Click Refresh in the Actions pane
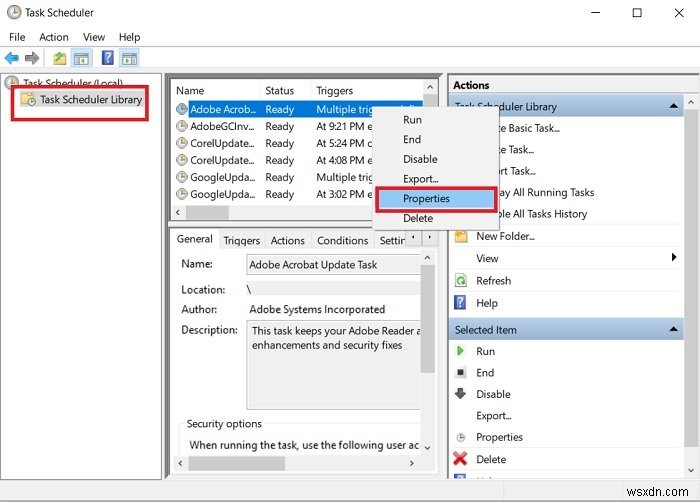Viewport: 700px width, 502px height. coord(493,281)
